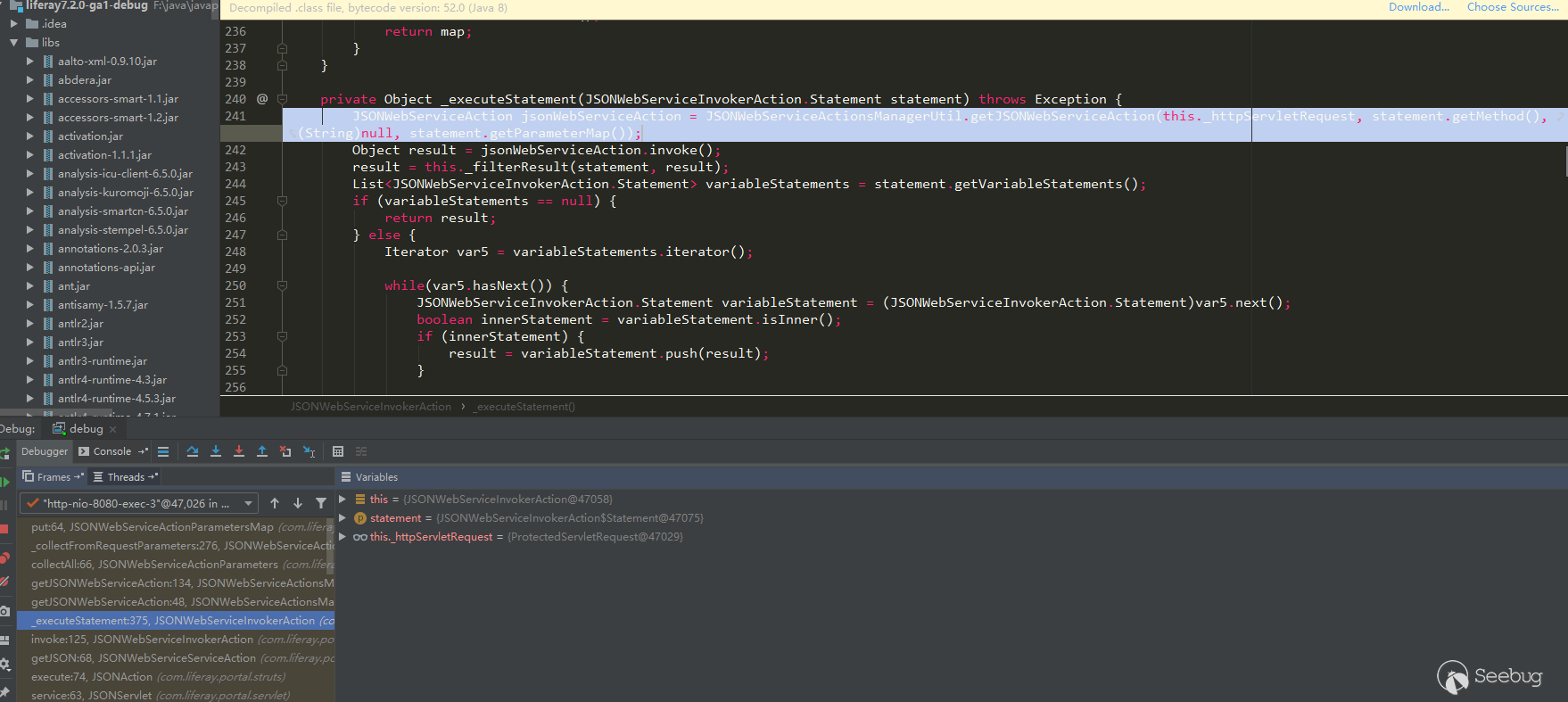This screenshot has height=702, width=1568.
Task: Click the Step Out arrow icon
Action: coord(262,451)
